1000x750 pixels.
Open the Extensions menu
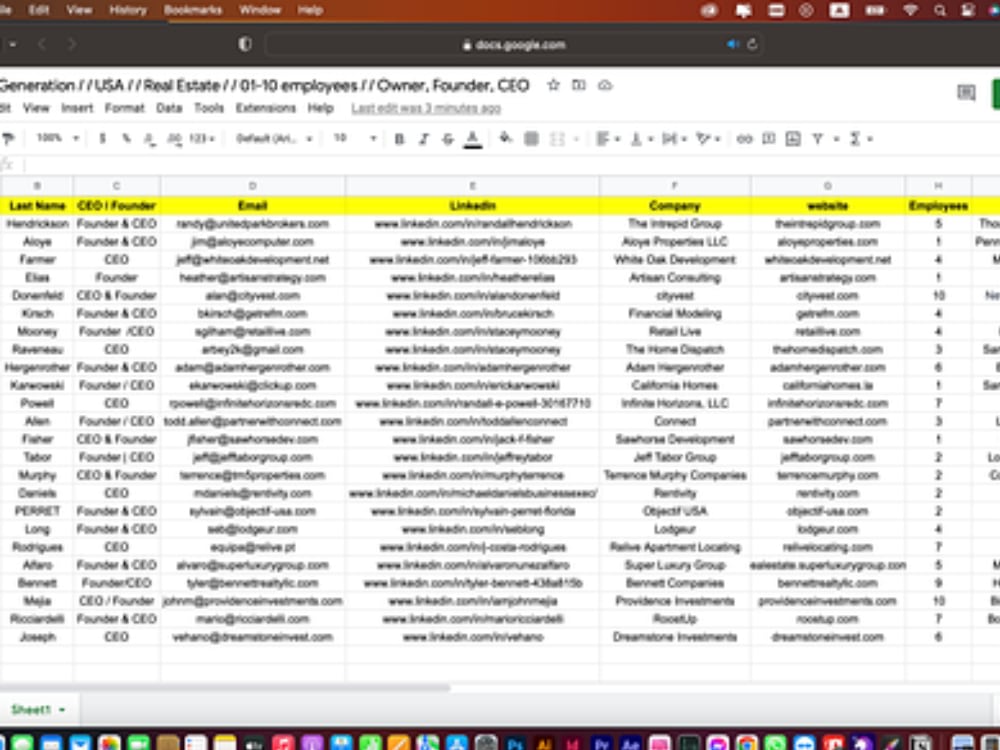(265, 108)
